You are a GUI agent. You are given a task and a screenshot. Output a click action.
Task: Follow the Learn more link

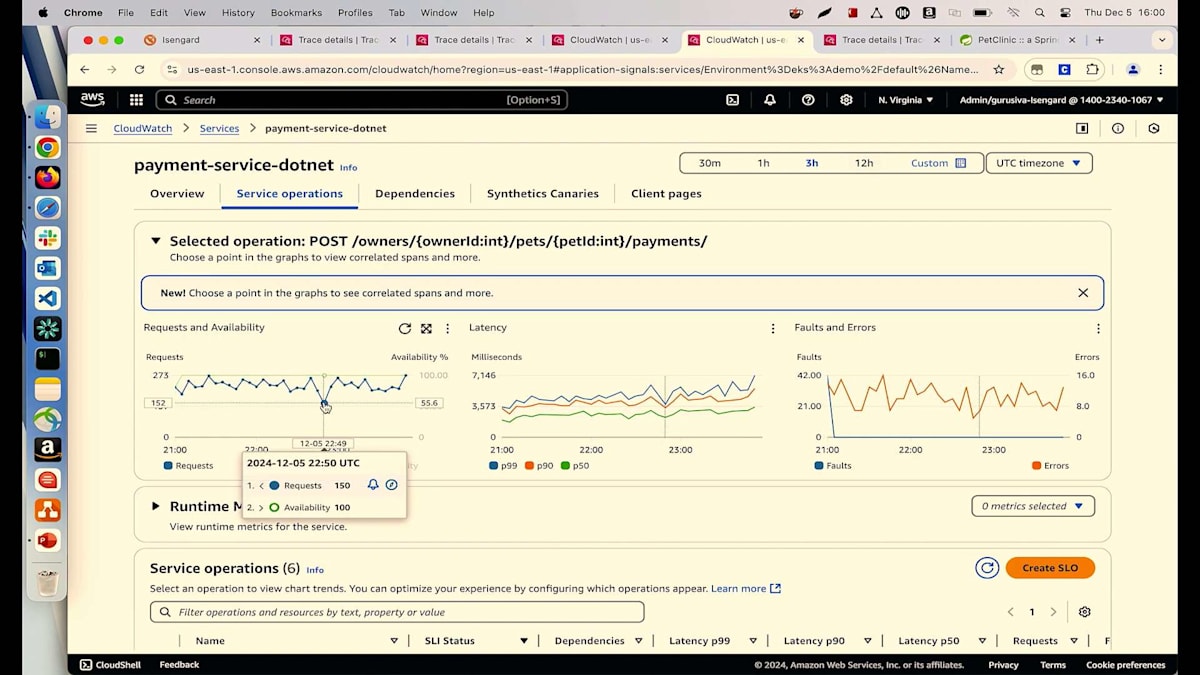(x=746, y=589)
